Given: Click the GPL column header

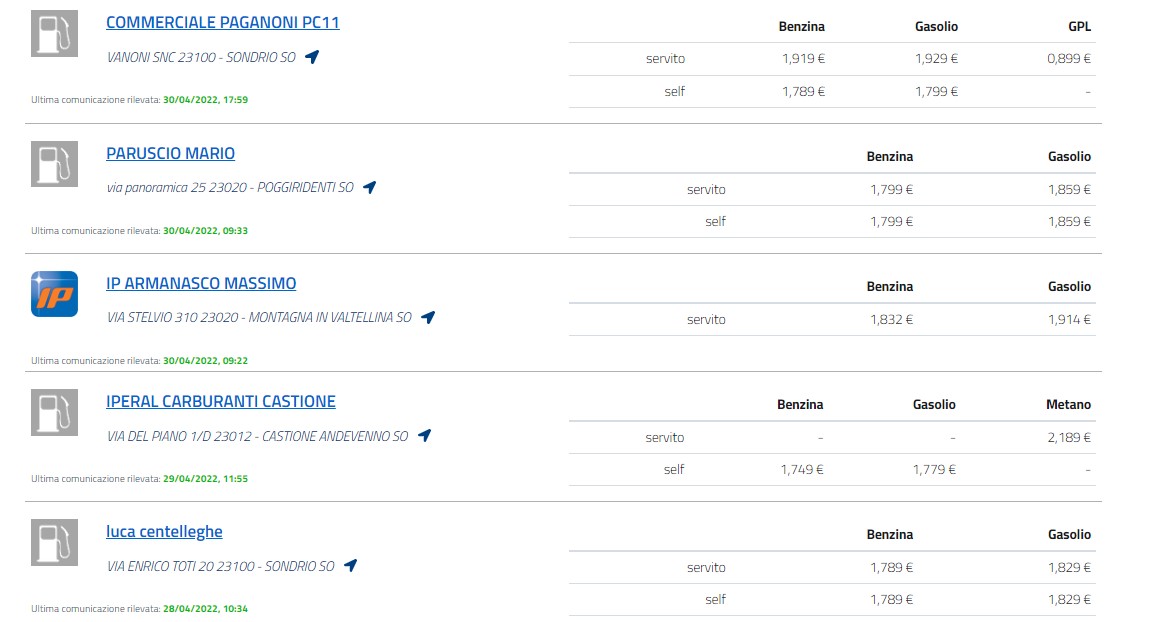Looking at the screenshot, I should tap(1080, 26).
